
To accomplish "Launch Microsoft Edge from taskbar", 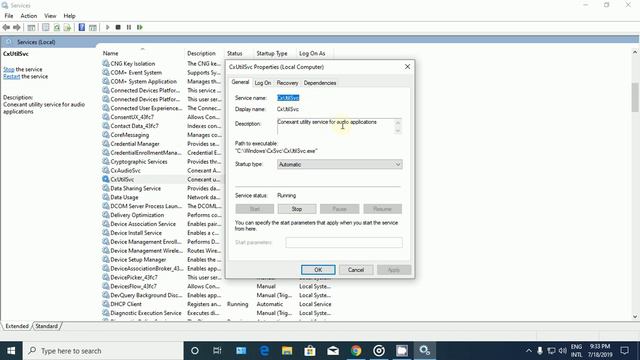I will click(264, 351).
